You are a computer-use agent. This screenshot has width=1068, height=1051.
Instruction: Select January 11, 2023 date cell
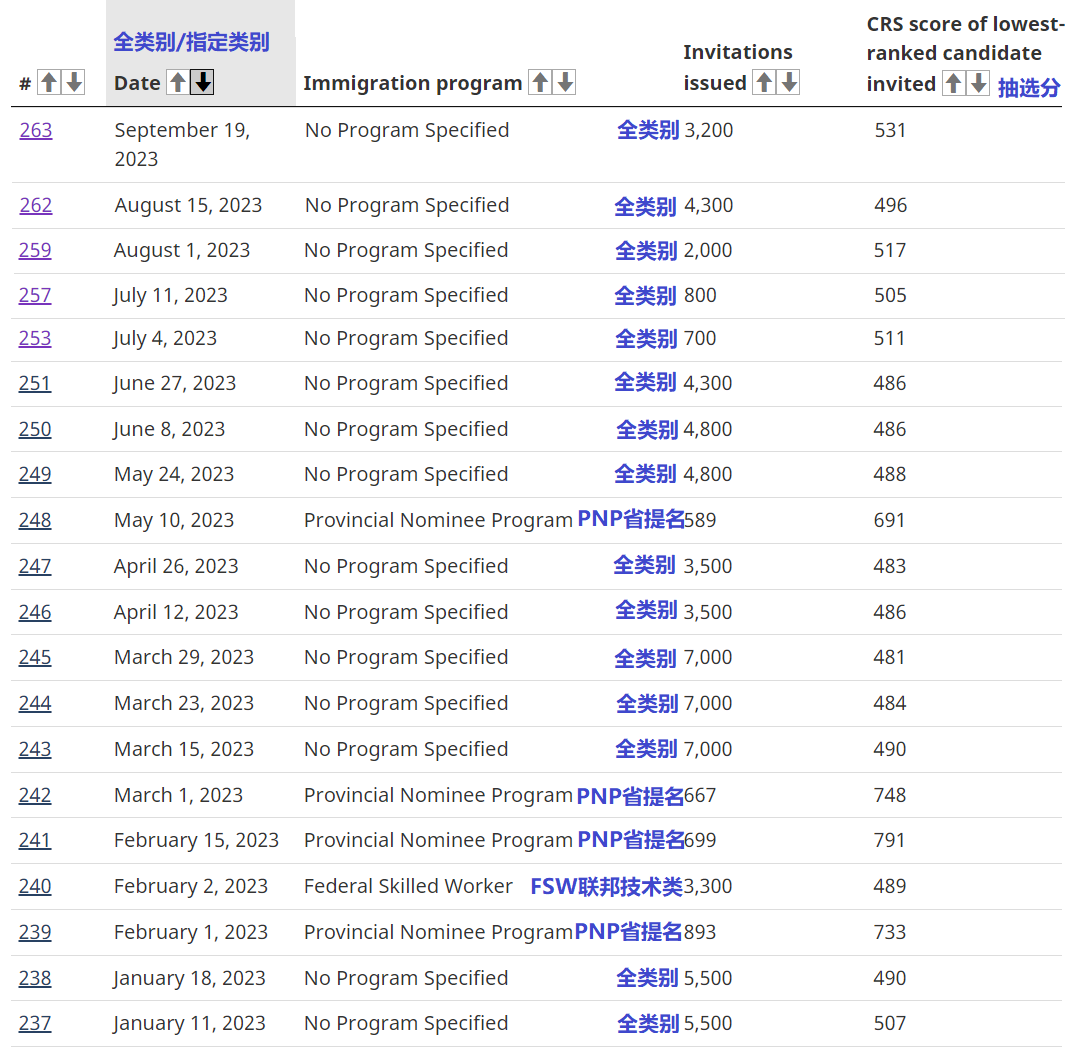[x=189, y=1023]
